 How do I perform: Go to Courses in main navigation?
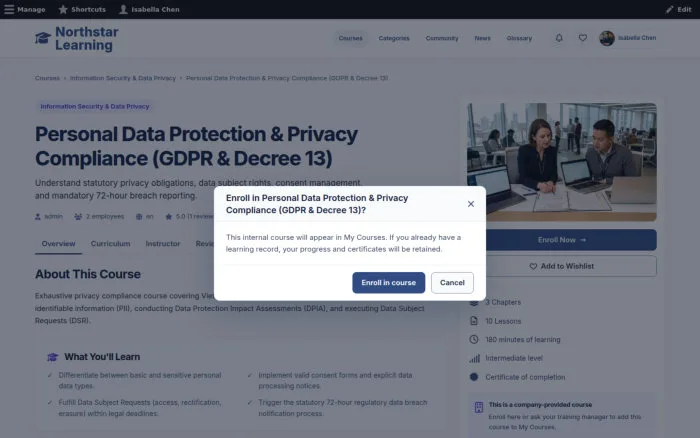(x=350, y=38)
